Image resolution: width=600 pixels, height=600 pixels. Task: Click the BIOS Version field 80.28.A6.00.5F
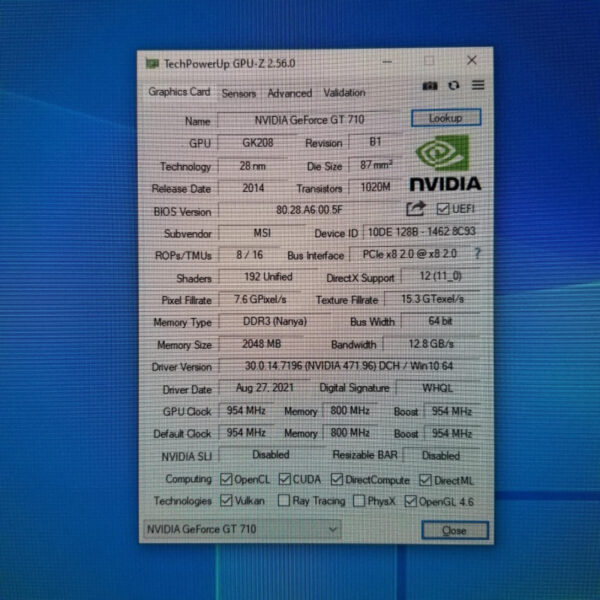[309, 210]
